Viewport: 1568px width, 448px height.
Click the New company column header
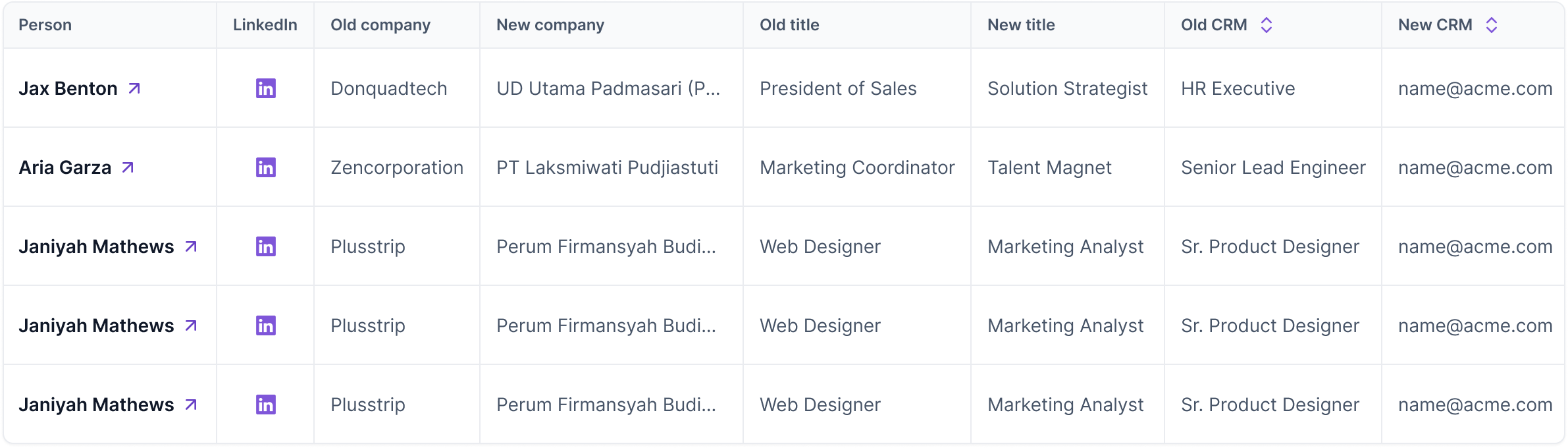[x=550, y=25]
